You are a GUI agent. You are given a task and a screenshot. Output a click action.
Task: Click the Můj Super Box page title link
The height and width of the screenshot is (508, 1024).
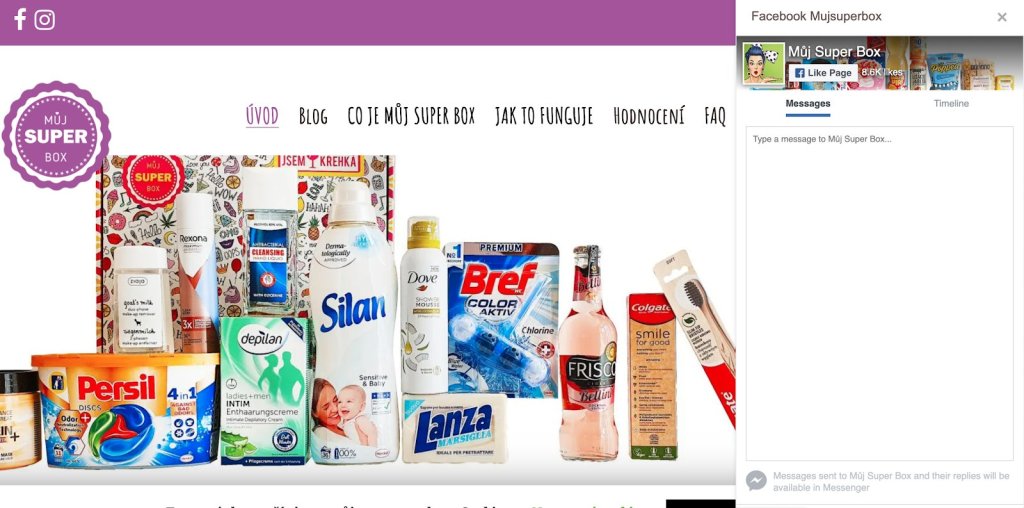tap(834, 52)
